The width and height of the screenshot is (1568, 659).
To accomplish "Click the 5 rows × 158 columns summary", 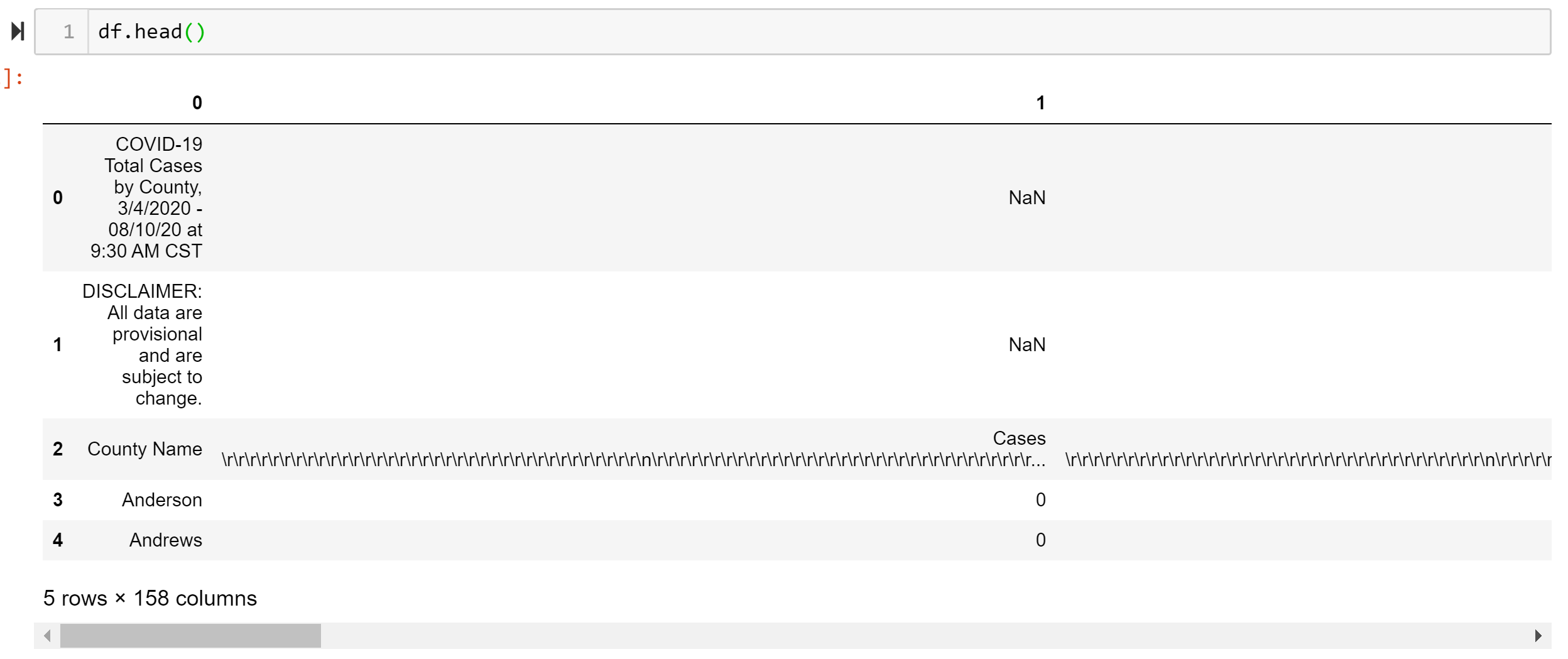I will tap(150, 599).
